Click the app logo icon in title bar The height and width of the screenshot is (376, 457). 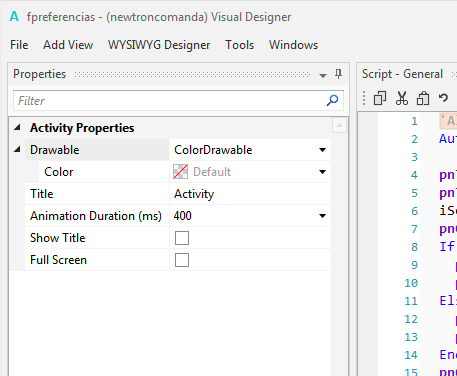pyautogui.click(x=14, y=16)
